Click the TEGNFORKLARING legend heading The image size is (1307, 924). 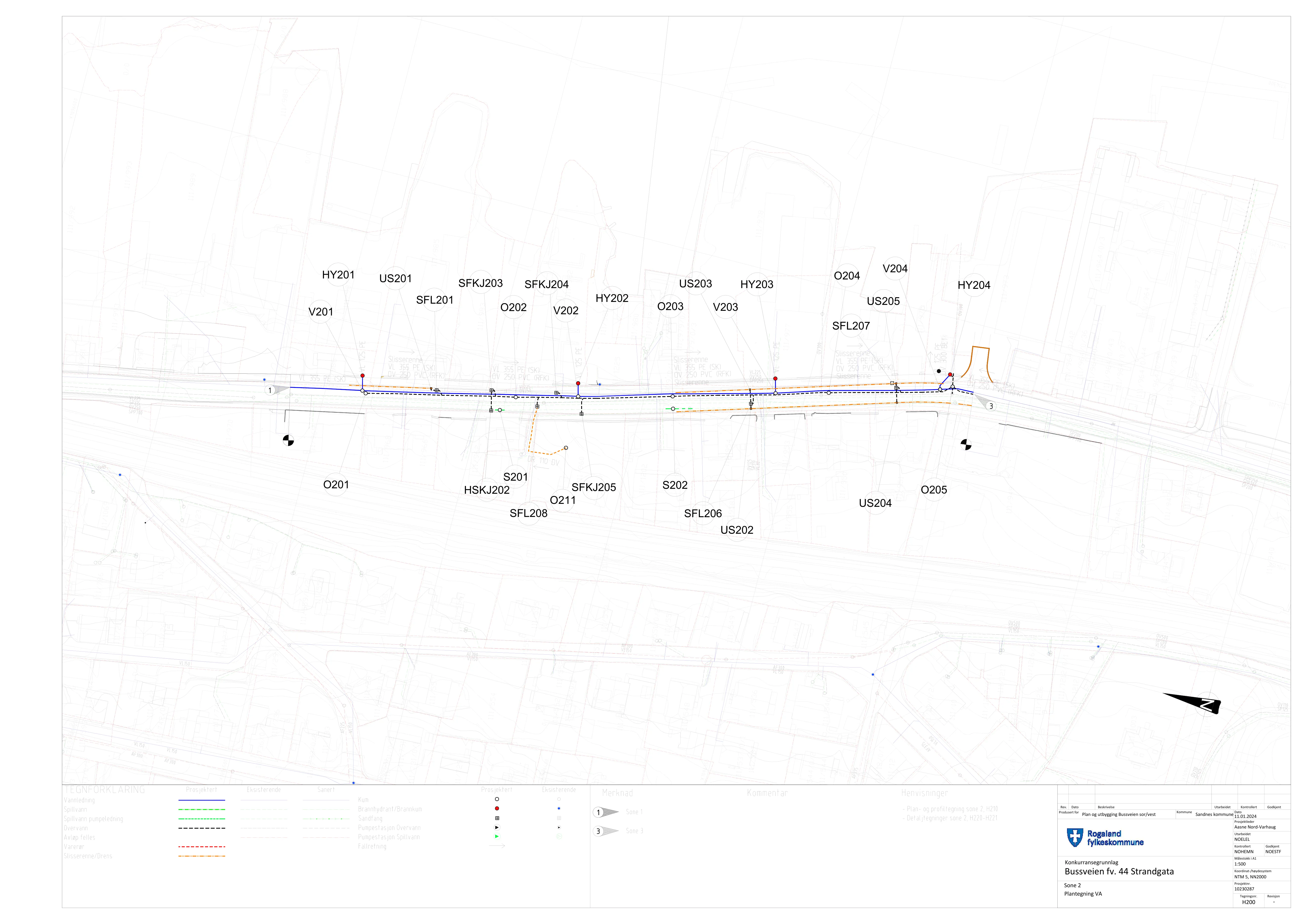click(x=105, y=790)
